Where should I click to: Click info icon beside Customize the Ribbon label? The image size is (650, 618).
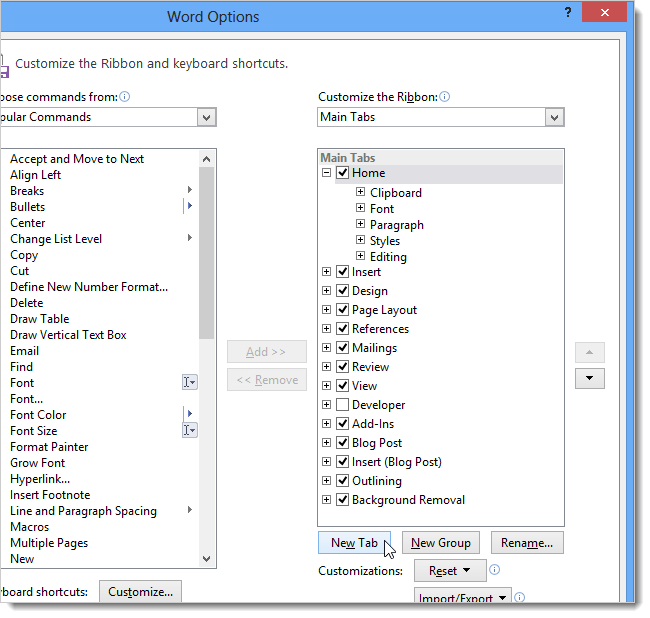(444, 97)
